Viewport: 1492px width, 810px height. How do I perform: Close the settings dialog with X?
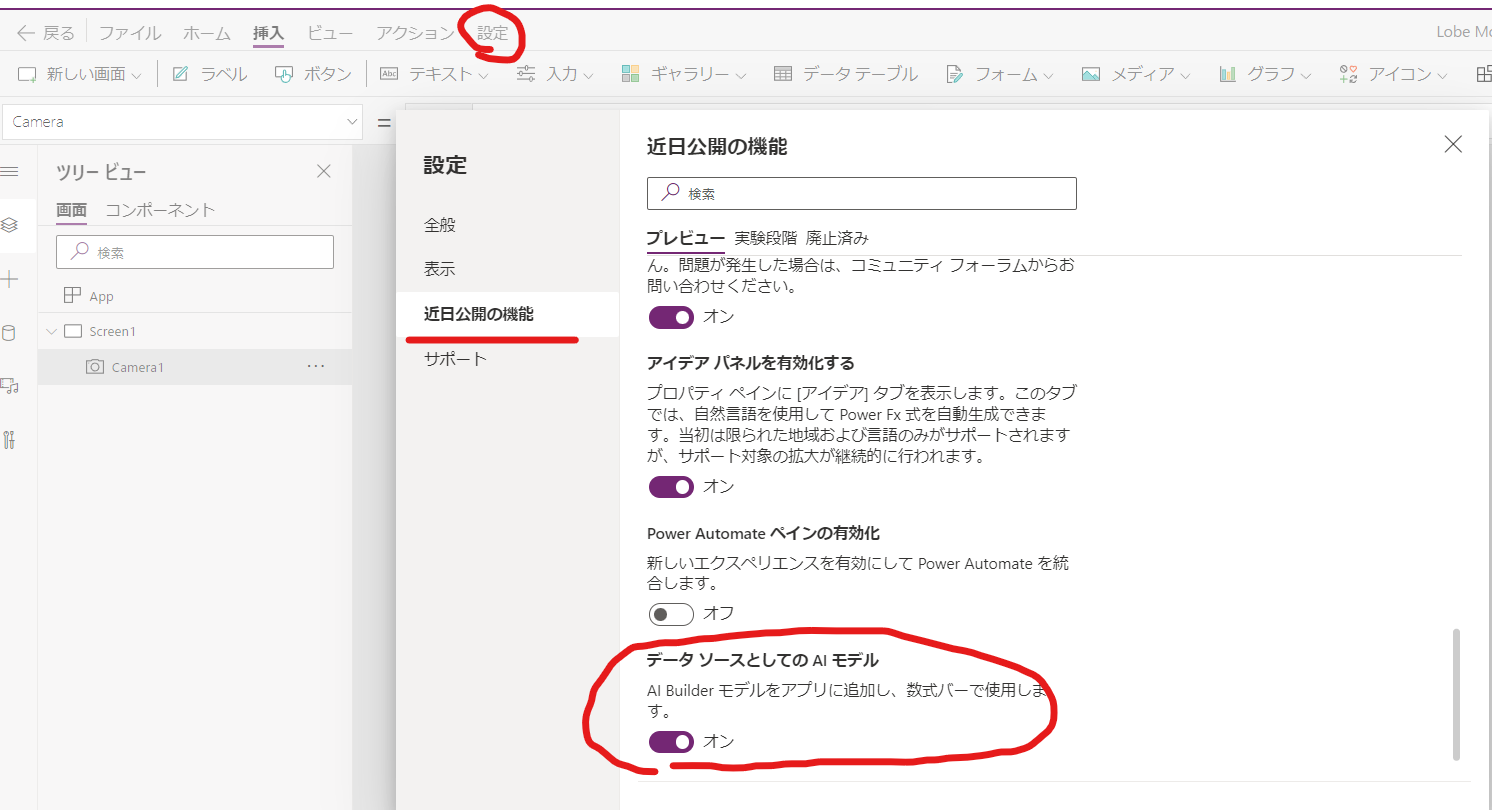point(1453,144)
